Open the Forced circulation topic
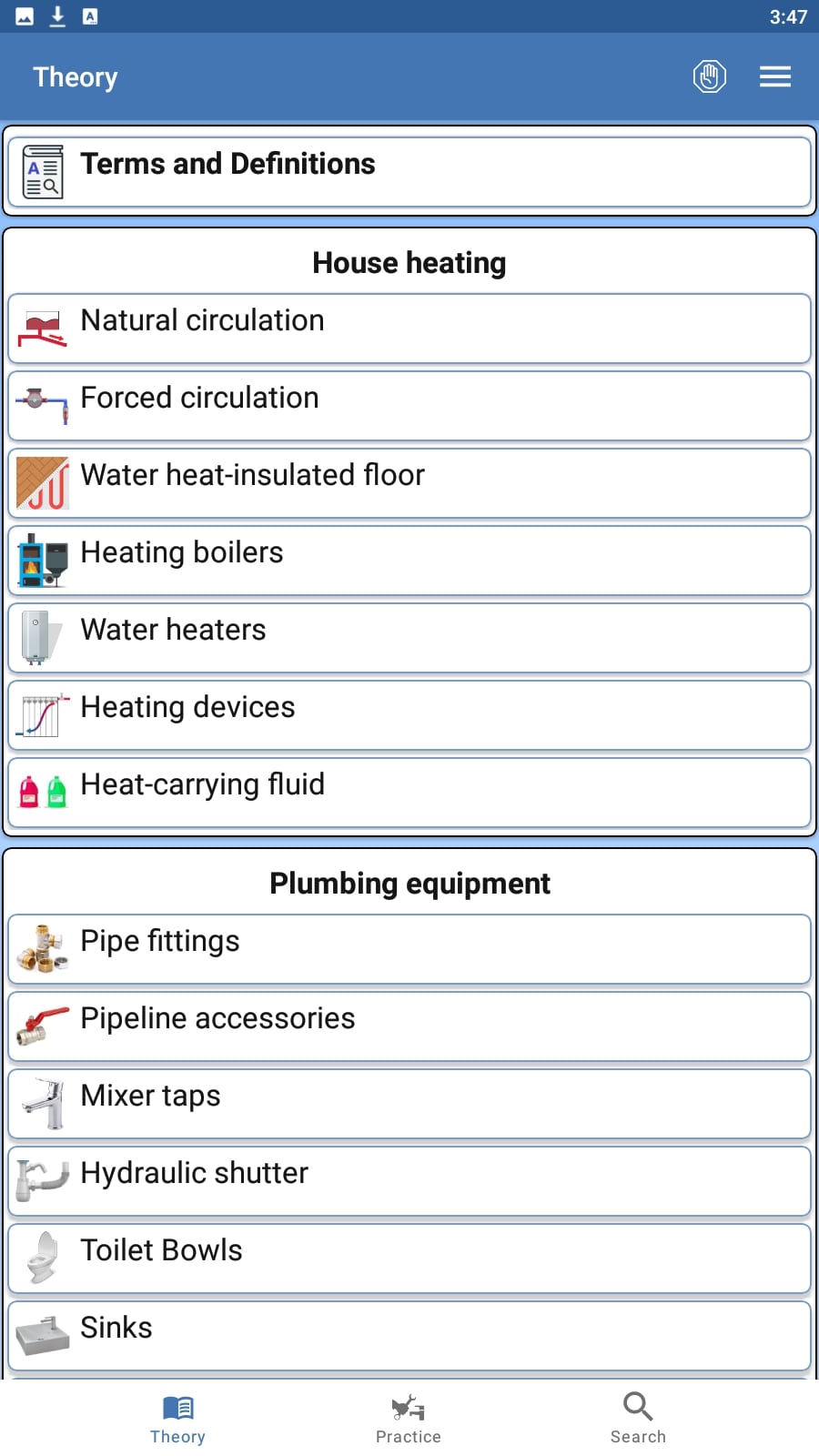The width and height of the screenshot is (819, 1456). coord(409,406)
